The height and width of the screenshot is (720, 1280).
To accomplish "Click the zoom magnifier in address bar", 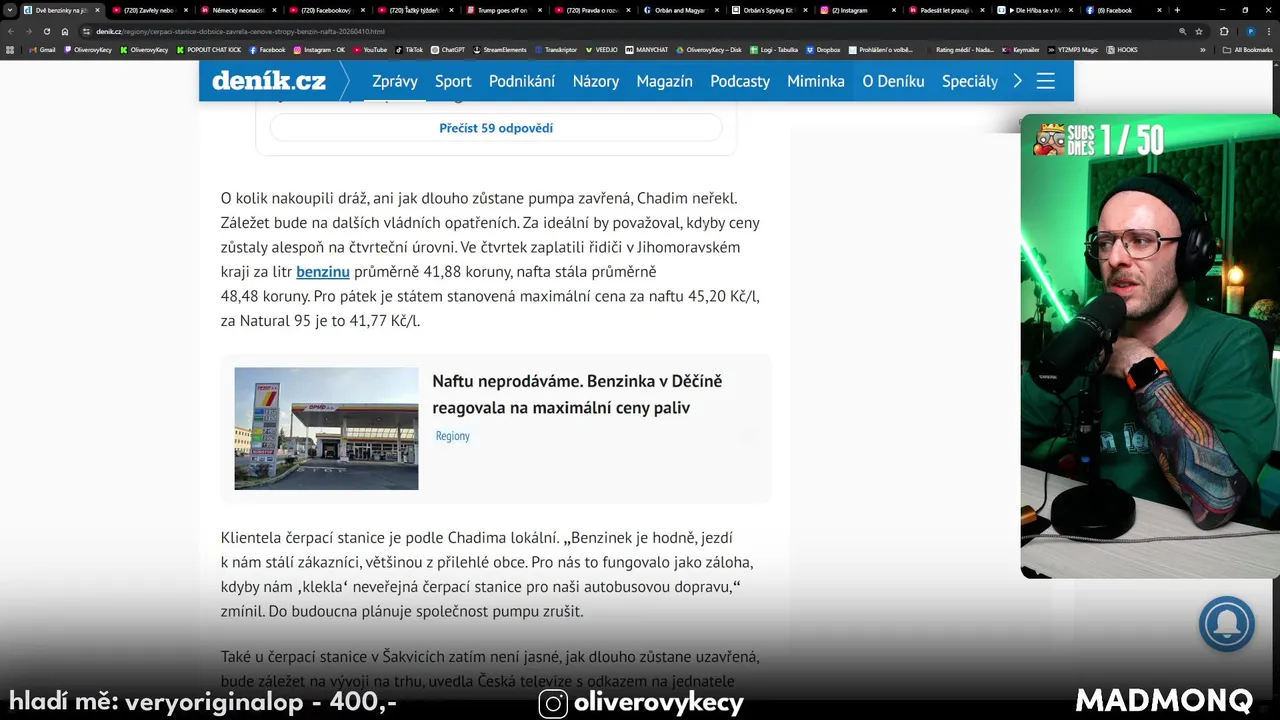I will 1183,31.
